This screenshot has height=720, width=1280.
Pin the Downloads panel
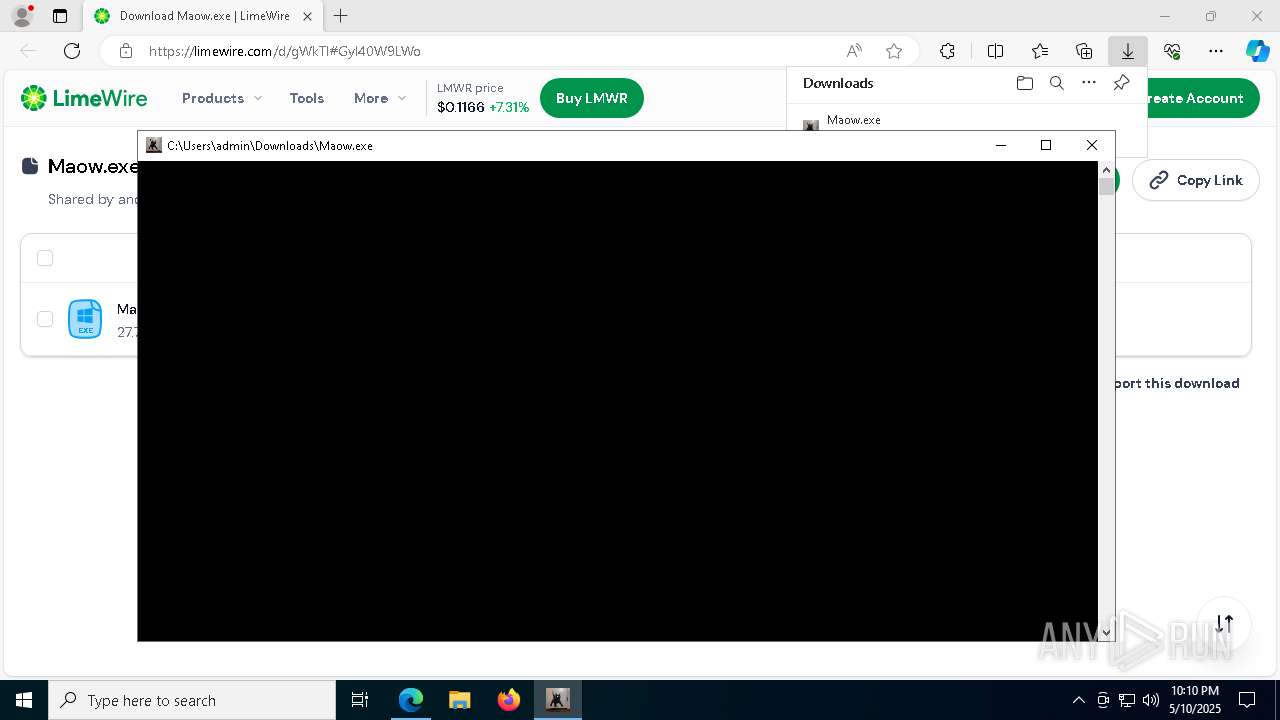click(1121, 83)
